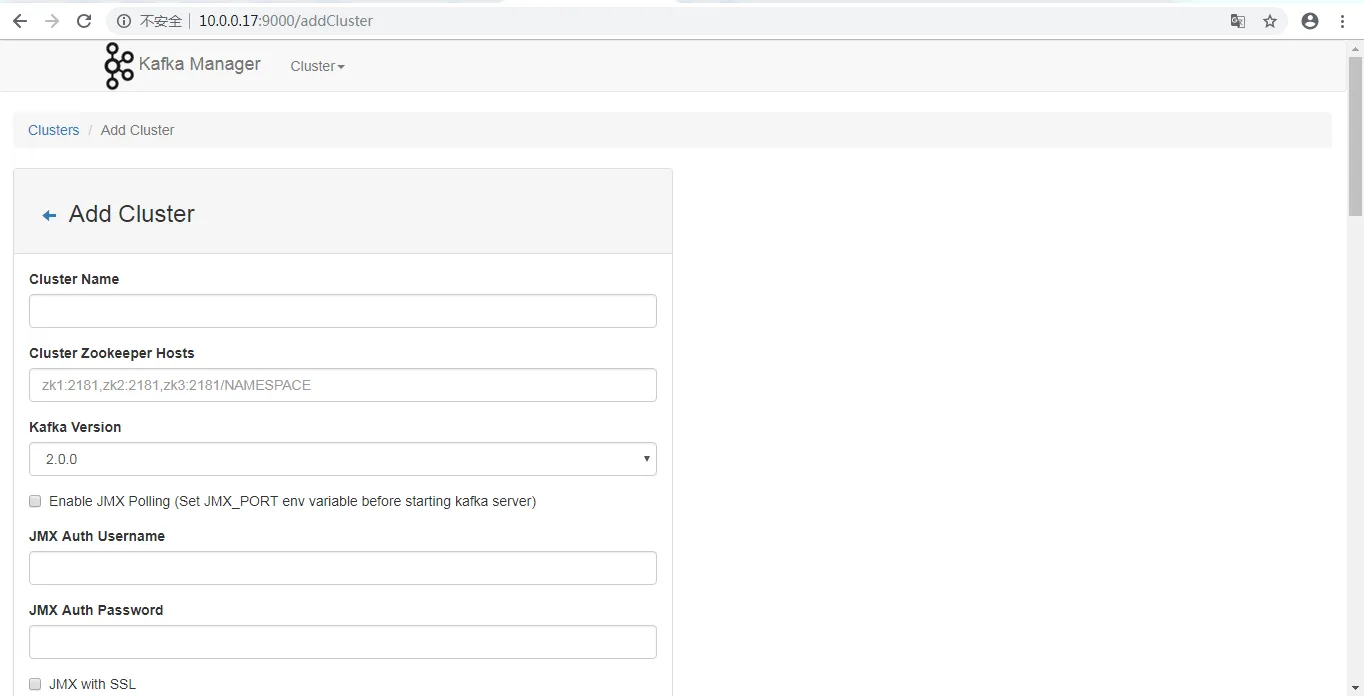Click the address bar URL
Viewport: 1364px width, 696px height.
(x=286, y=21)
